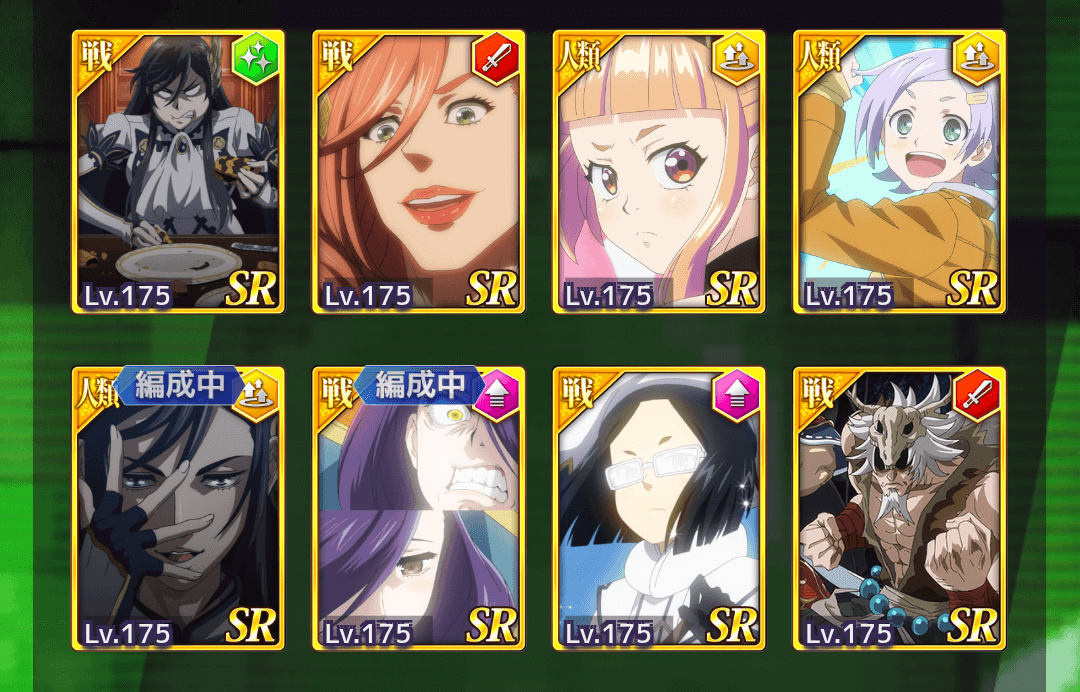Image resolution: width=1080 pixels, height=692 pixels.
Task: Click 編成中 badge on the dark-haired man card
Action: [x=179, y=385]
